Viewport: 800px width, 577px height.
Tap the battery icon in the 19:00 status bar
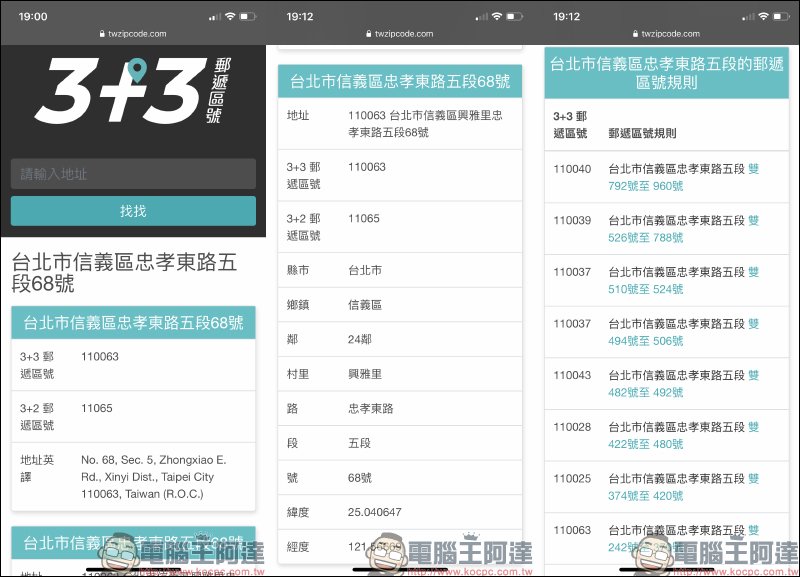coord(250,17)
